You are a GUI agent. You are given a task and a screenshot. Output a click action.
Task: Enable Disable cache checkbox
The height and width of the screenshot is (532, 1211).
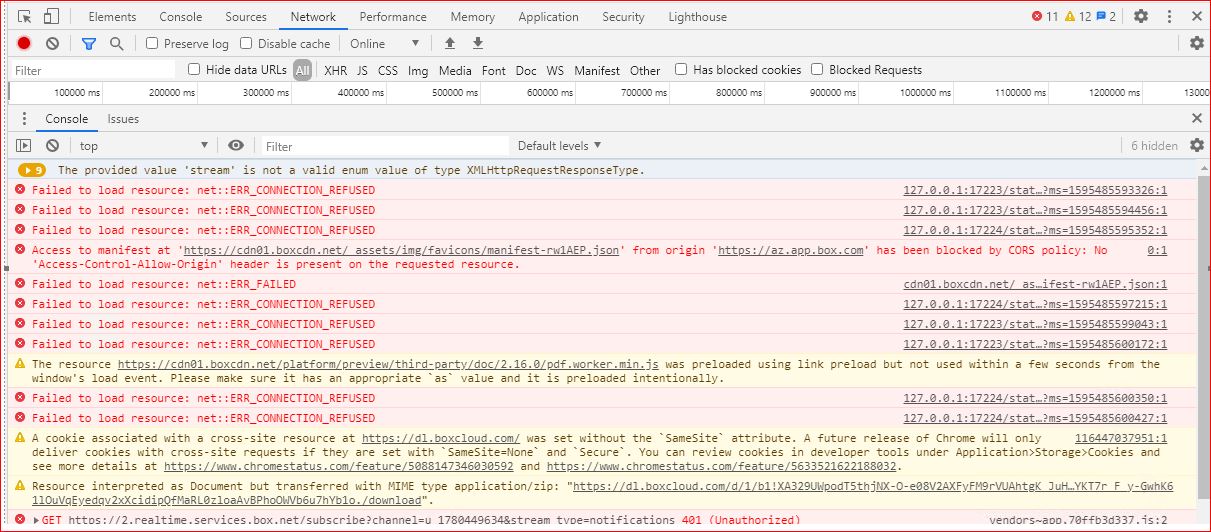246,44
